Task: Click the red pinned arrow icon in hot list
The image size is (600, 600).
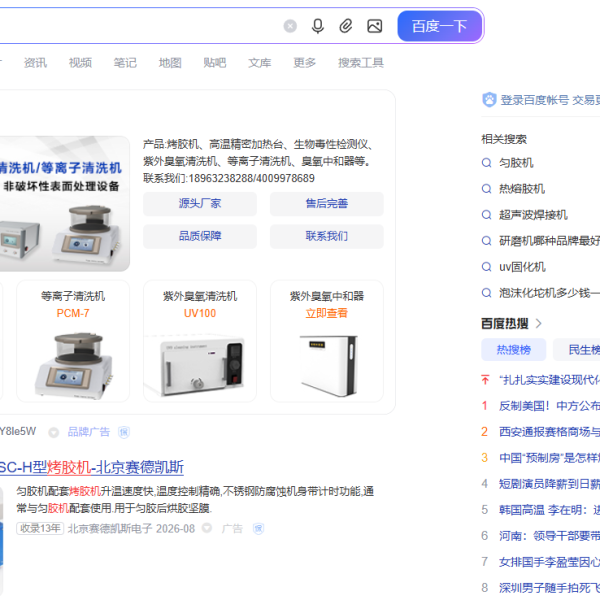Action: (x=485, y=380)
